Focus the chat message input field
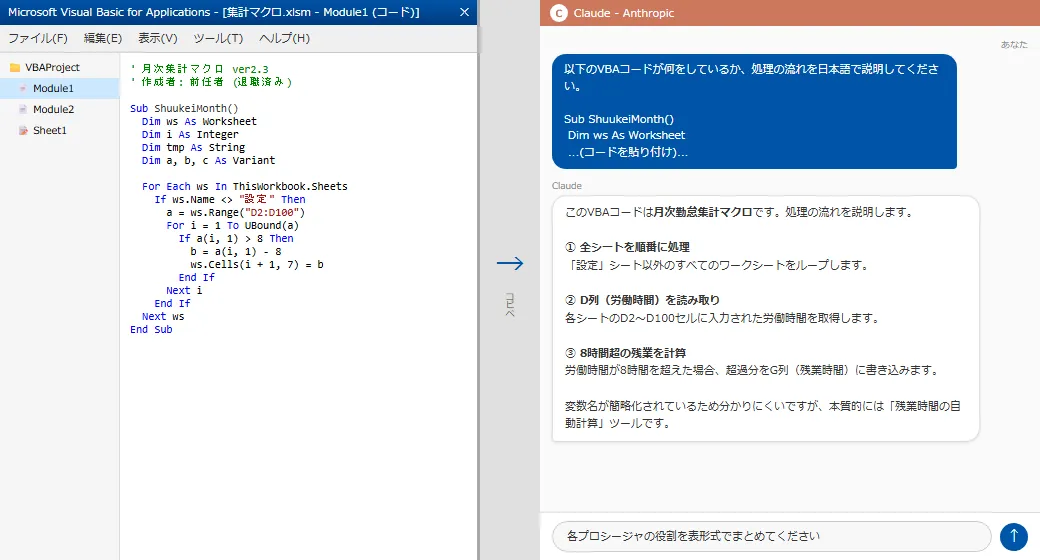1040x560 pixels. 771,536
